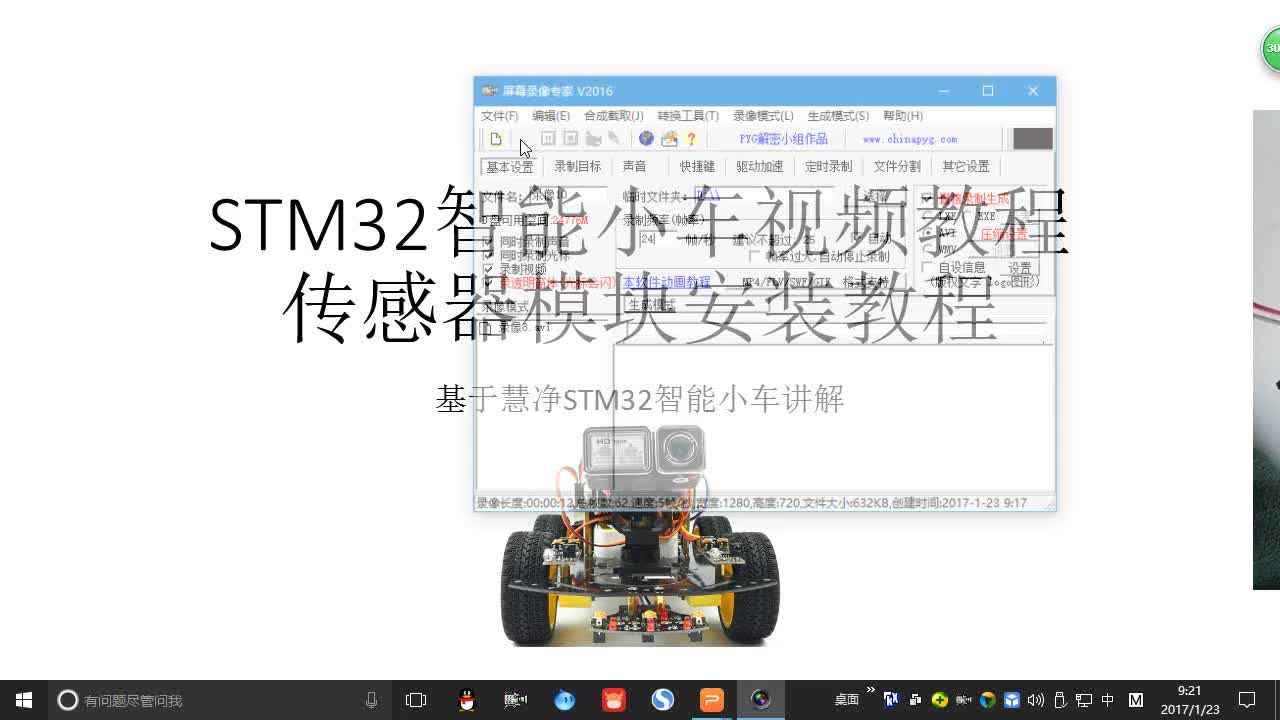This screenshot has height=720, width=1280.
Task: Click the USB safely remove tray icon
Action: (1060, 700)
